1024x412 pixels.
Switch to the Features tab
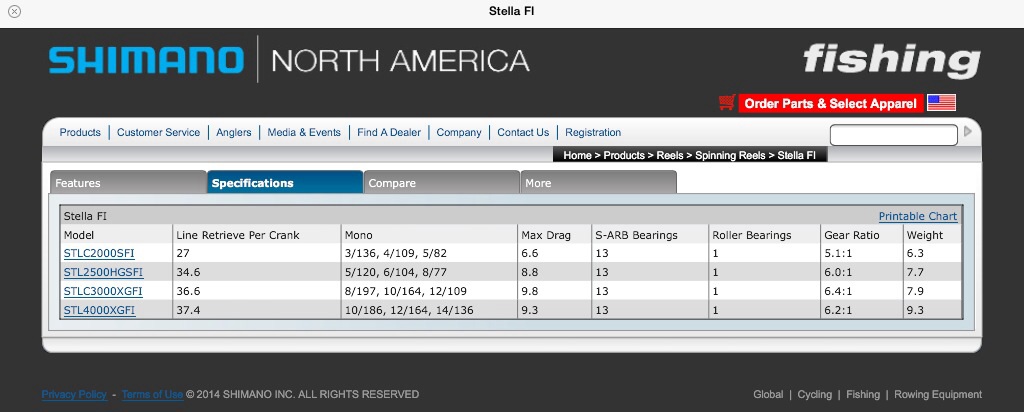[129, 182]
